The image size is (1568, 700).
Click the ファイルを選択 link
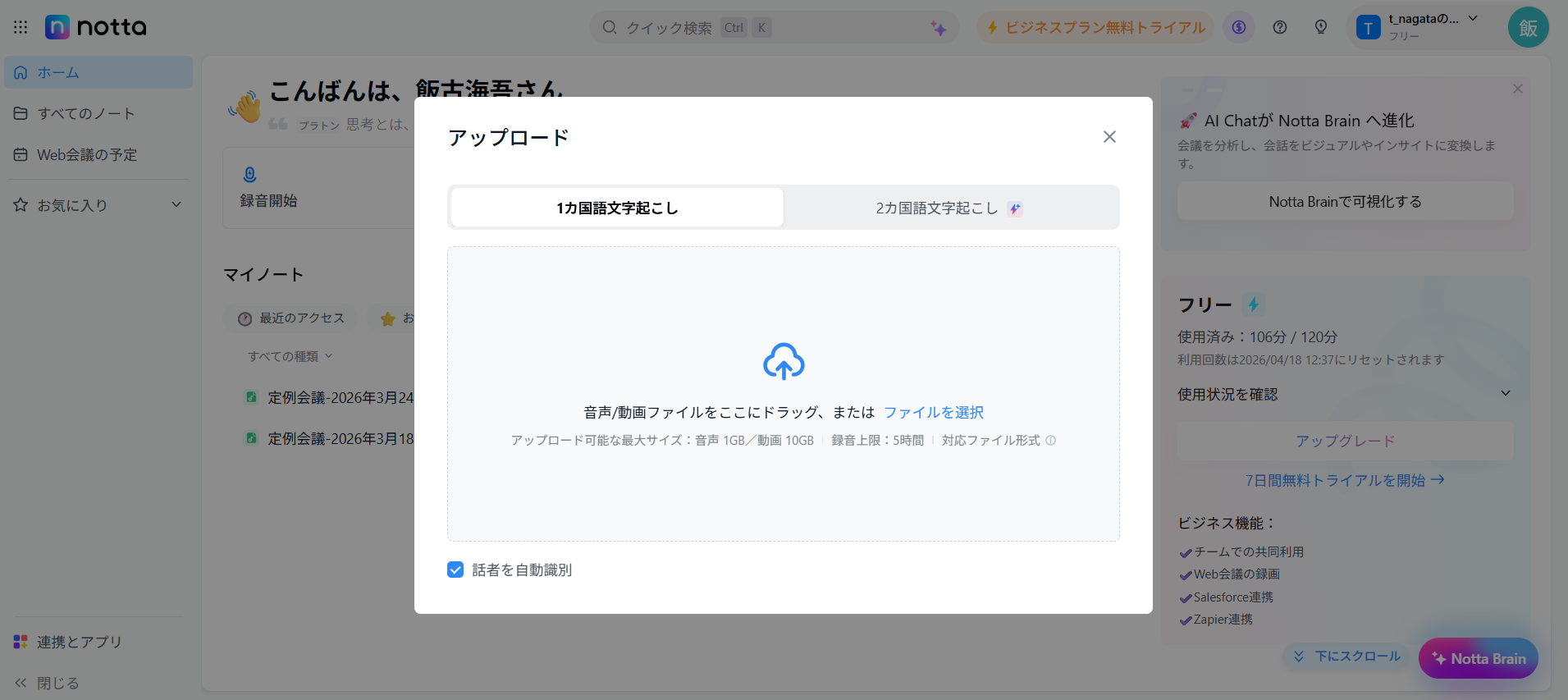(x=933, y=413)
